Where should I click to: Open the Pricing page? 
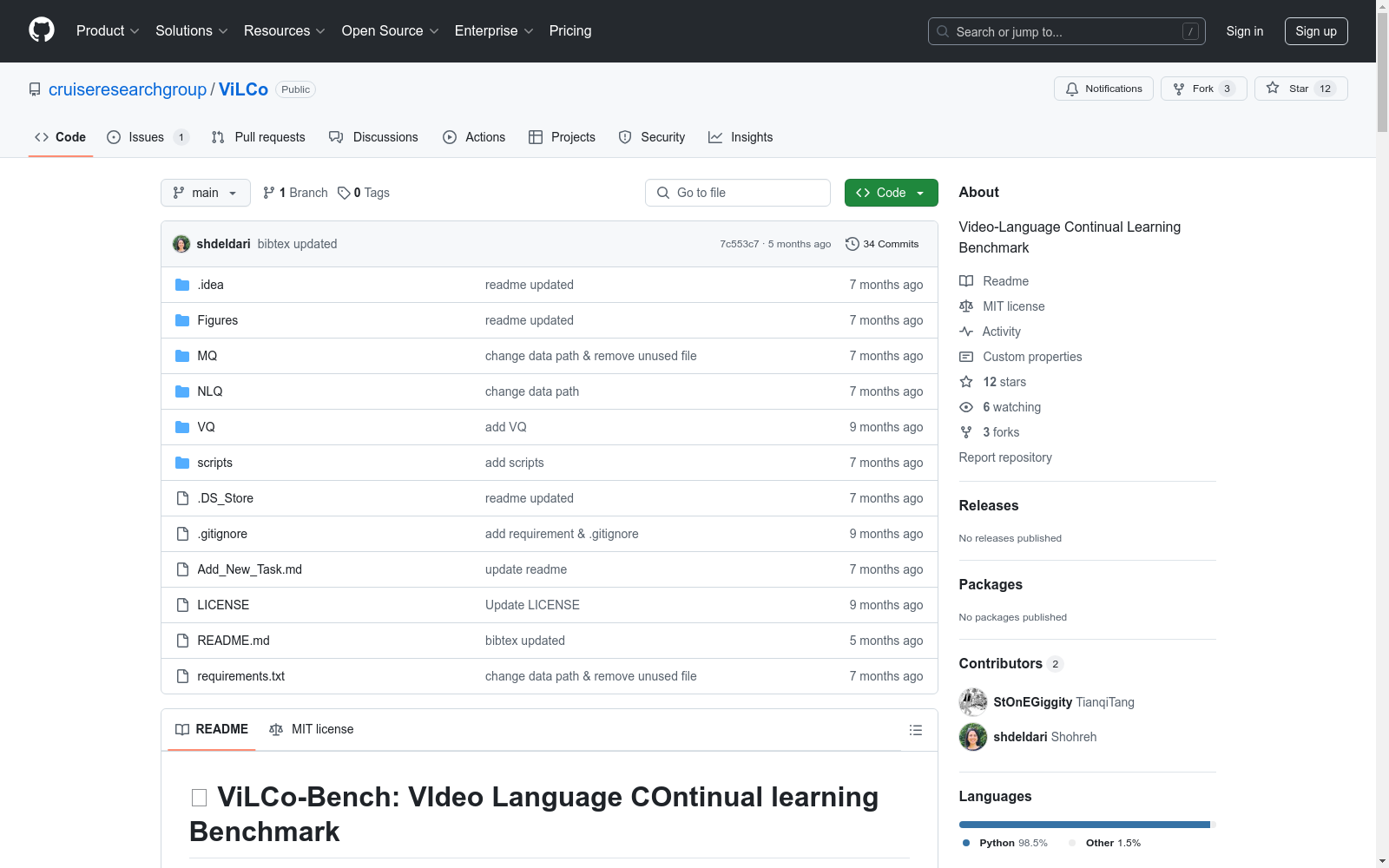click(x=570, y=31)
